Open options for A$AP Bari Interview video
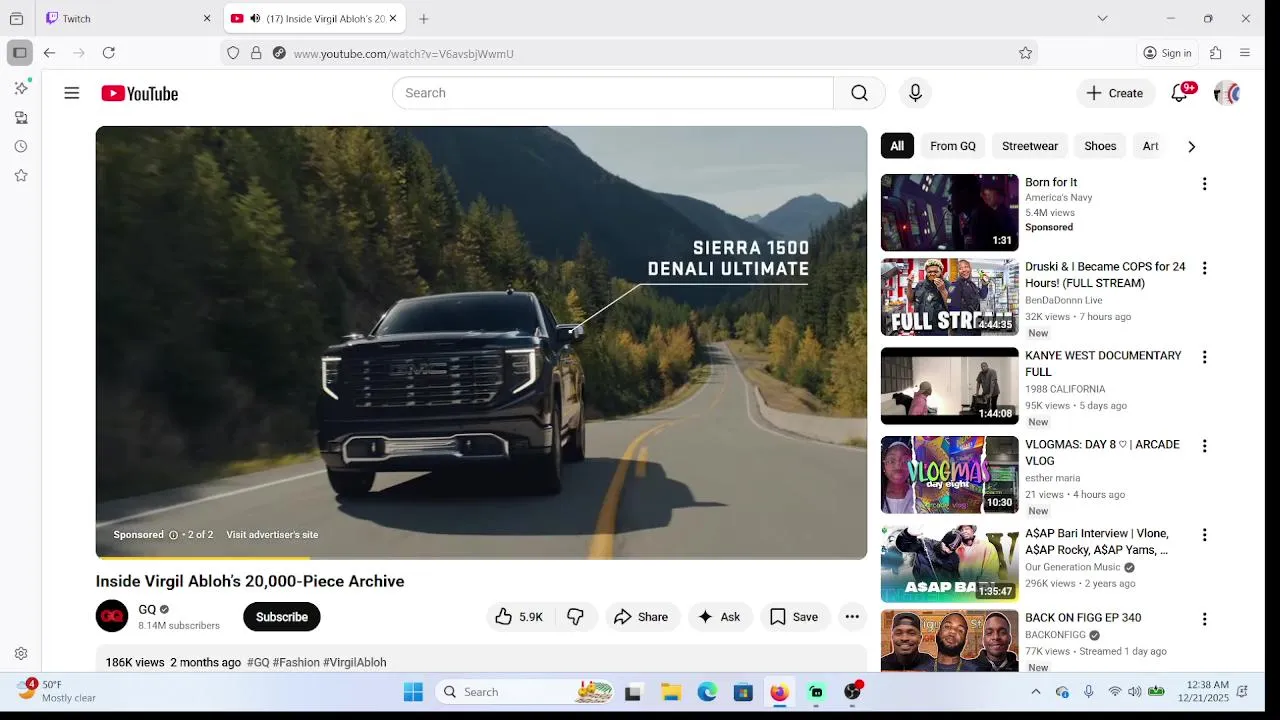 [x=1204, y=535]
